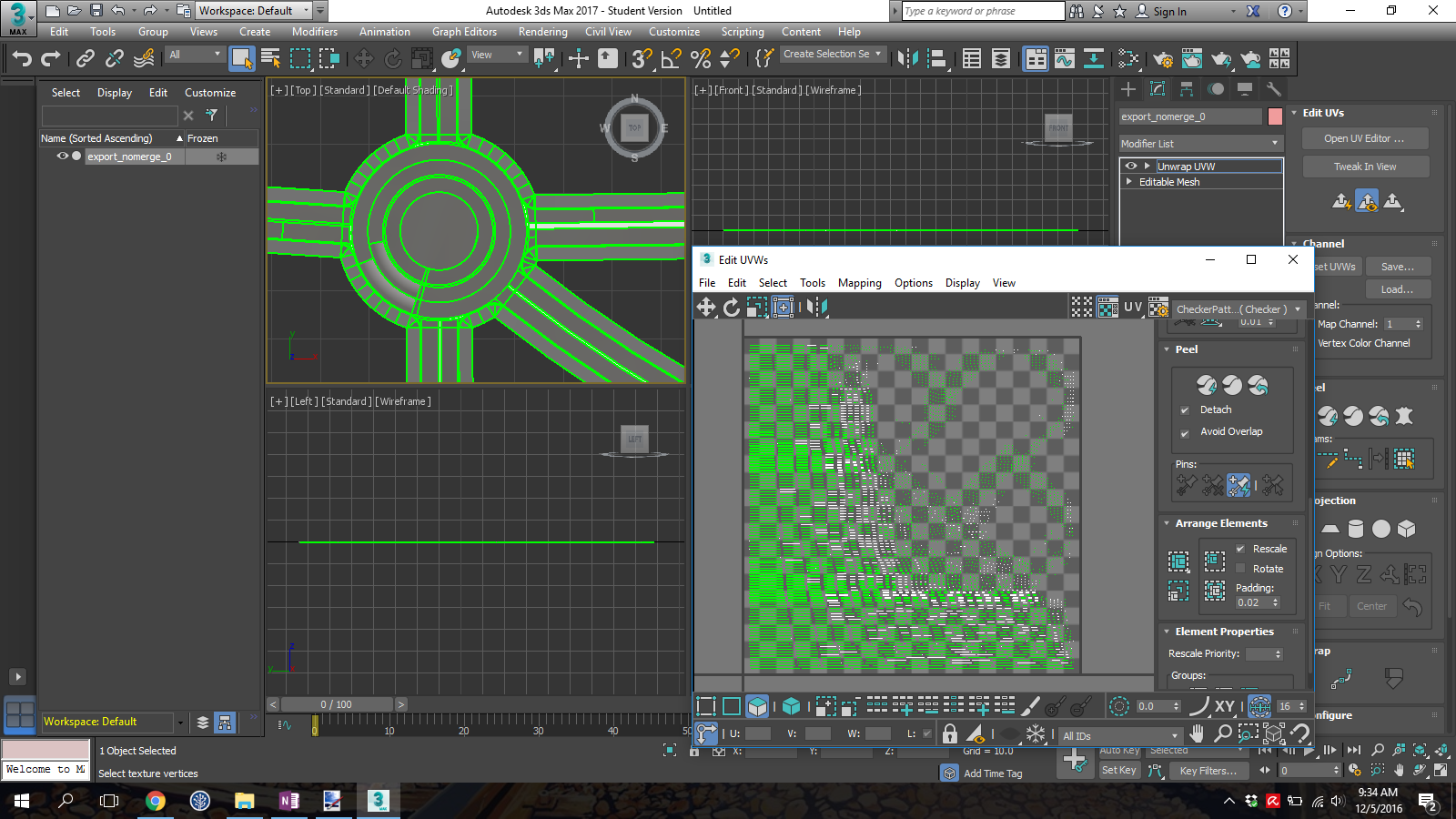This screenshot has width=1456, height=819.
Task: Select Rotate tool in Edit UVWs toolbar
Action: 732,308
